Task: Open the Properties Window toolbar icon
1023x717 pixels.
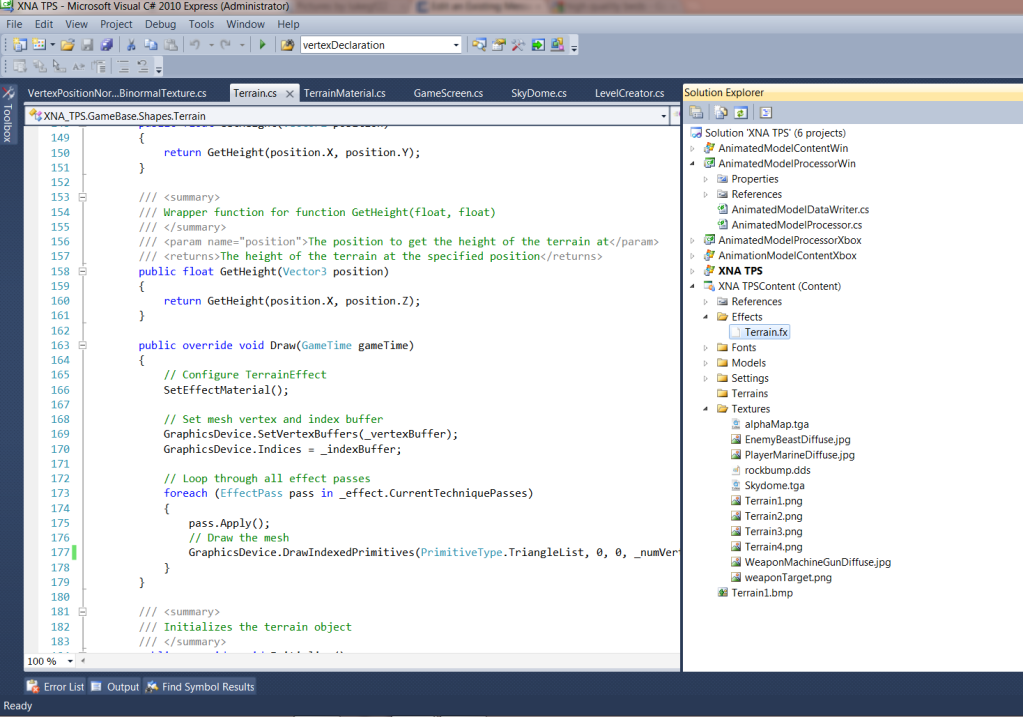Action: pyautogui.click(x=499, y=45)
